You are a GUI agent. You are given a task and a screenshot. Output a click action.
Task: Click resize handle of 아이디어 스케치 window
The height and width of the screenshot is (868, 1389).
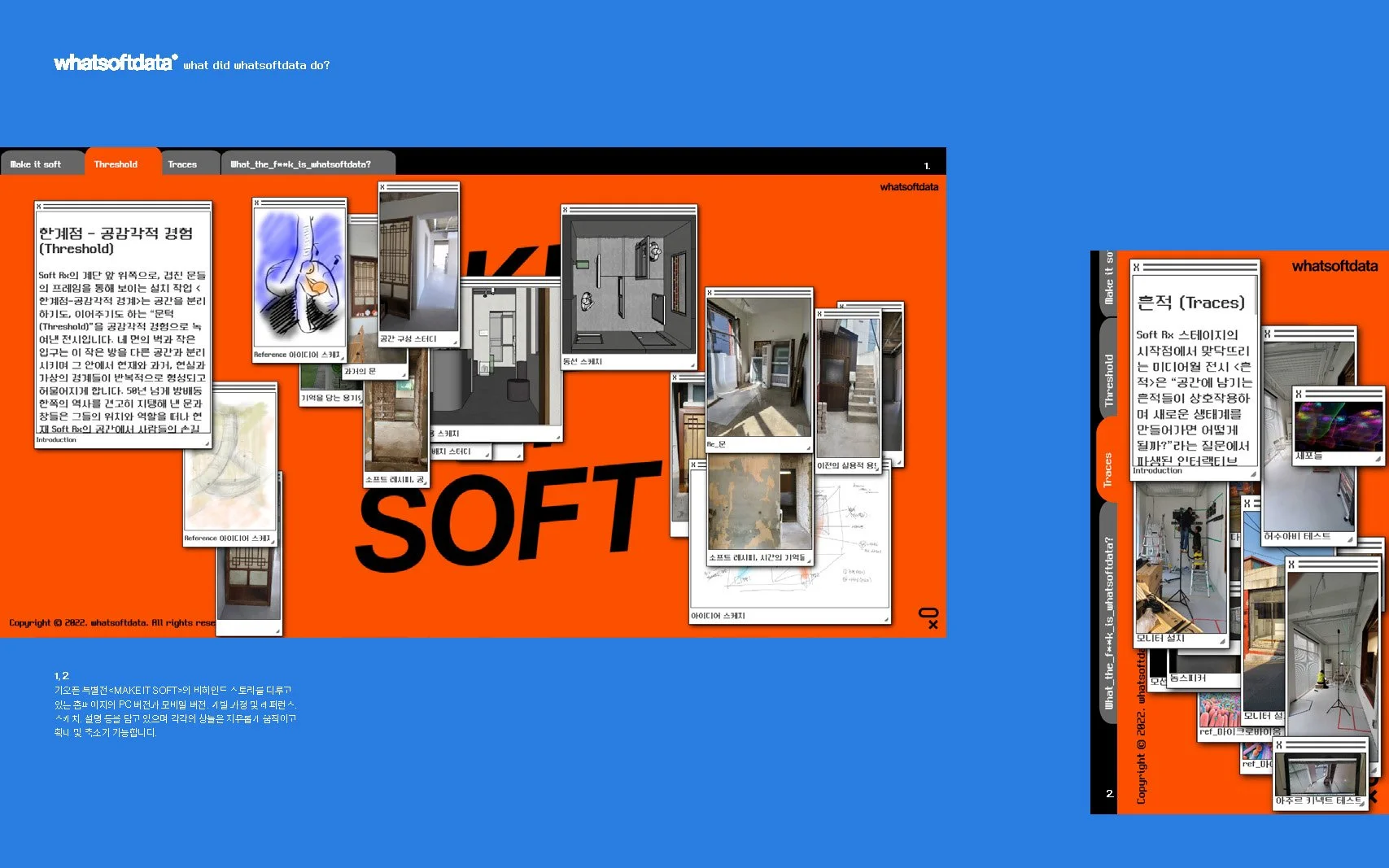[x=887, y=620]
